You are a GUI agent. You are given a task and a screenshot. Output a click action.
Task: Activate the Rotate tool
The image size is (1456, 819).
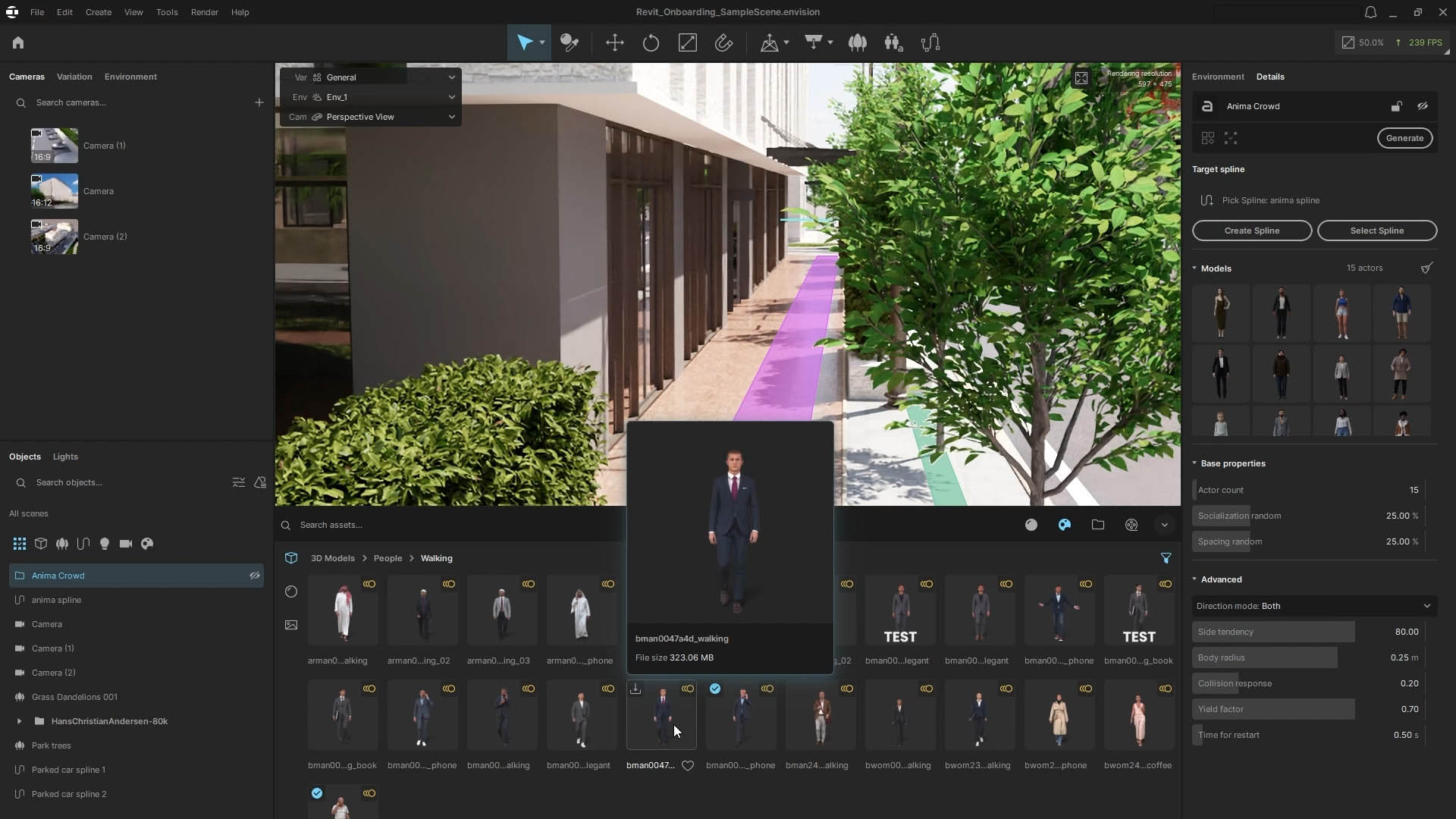pyautogui.click(x=651, y=43)
